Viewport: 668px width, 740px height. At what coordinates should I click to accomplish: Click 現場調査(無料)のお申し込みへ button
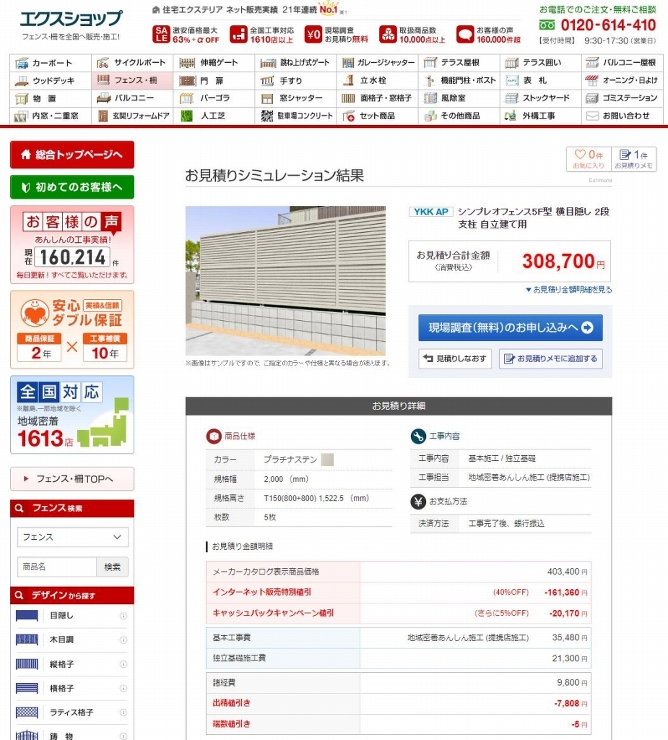510,328
